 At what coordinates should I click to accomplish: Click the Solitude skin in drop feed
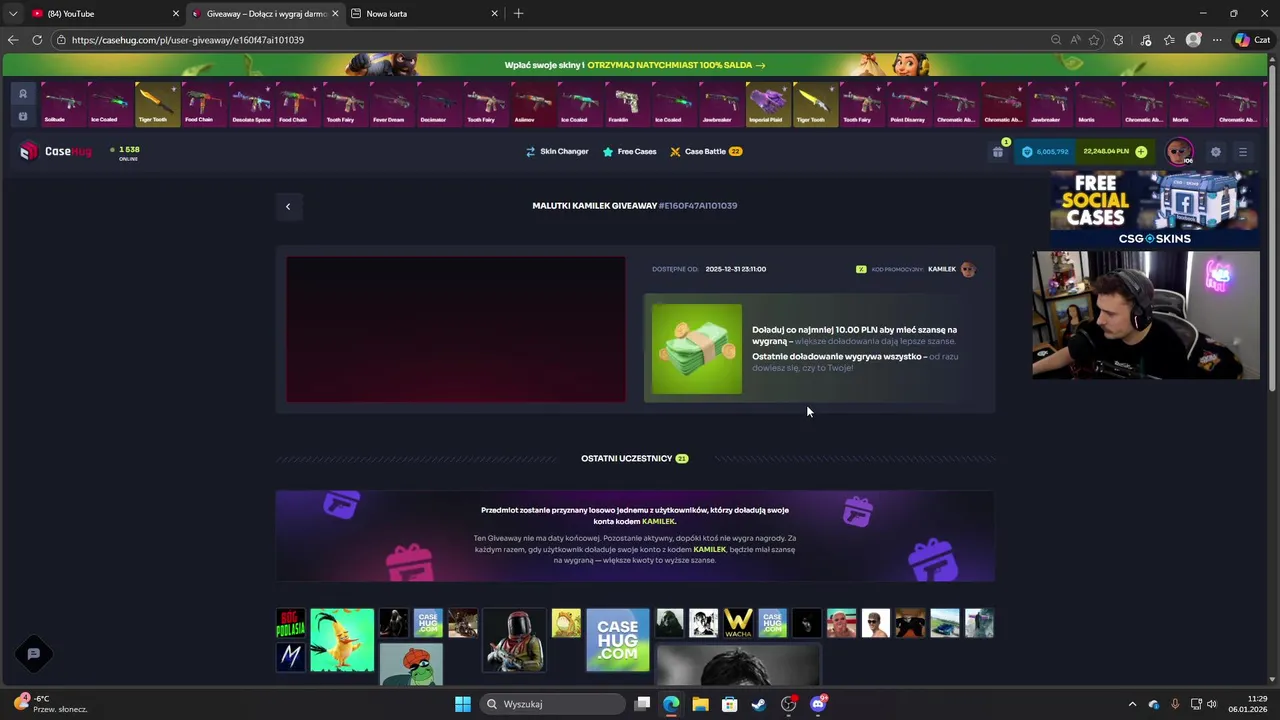(x=62, y=104)
